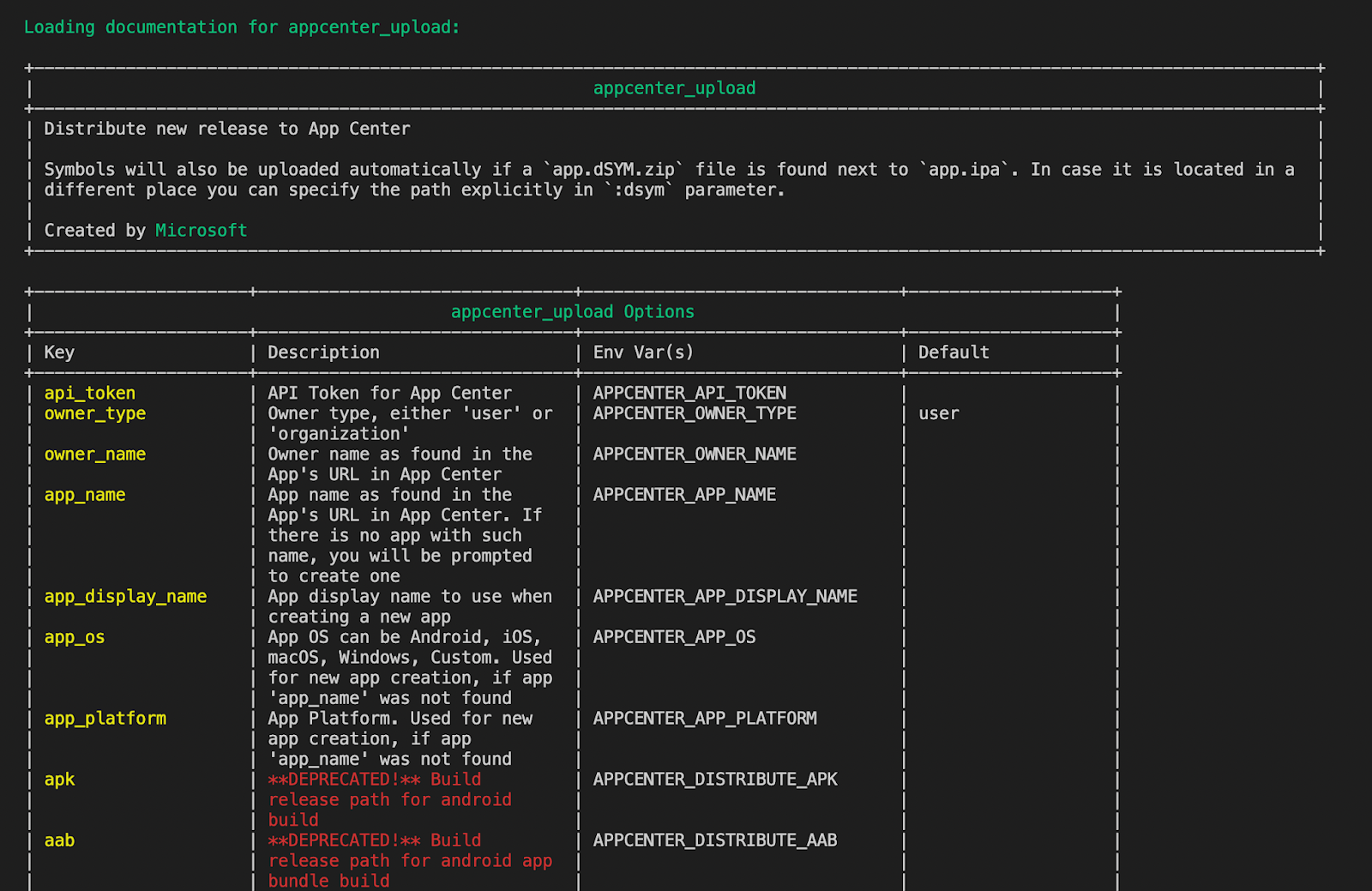Click 'APPCENTER_API_TOKEN' env var
The height and width of the screenshot is (891, 1372).
(689, 394)
